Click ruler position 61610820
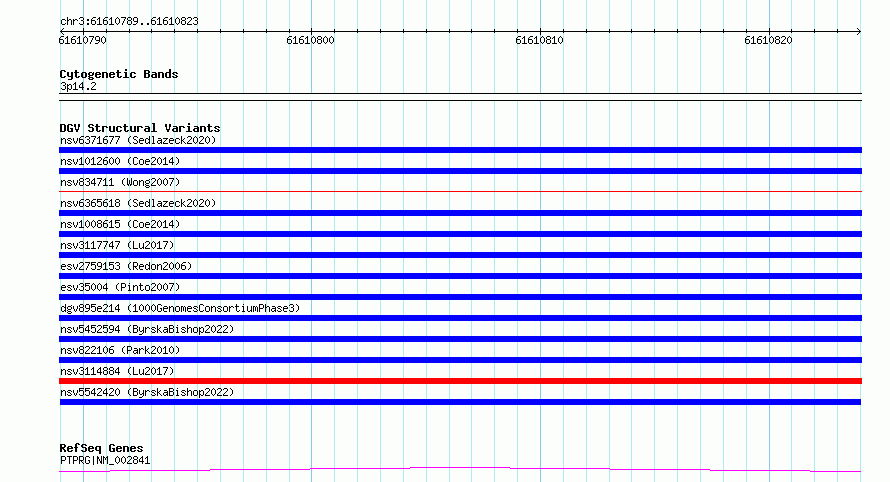Image resolution: width=890 pixels, height=482 pixels. click(768, 40)
